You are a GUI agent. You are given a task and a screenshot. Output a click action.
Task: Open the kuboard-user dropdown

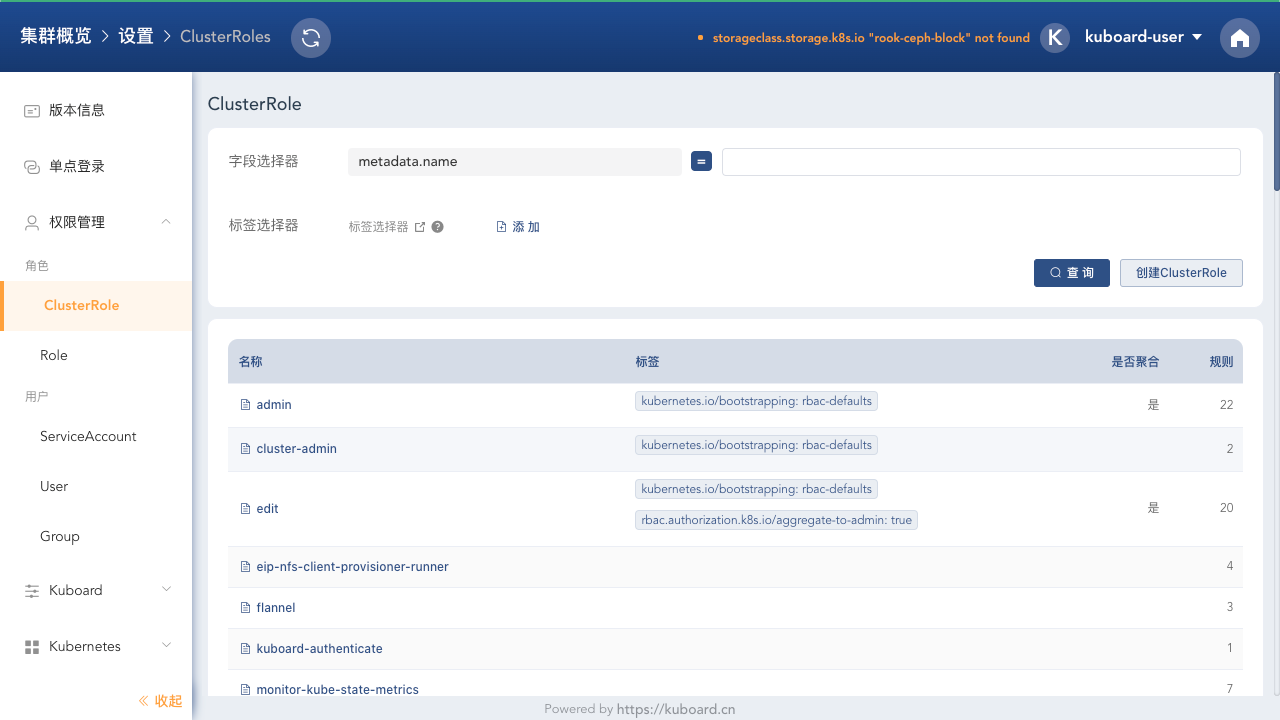pyautogui.click(x=1143, y=37)
